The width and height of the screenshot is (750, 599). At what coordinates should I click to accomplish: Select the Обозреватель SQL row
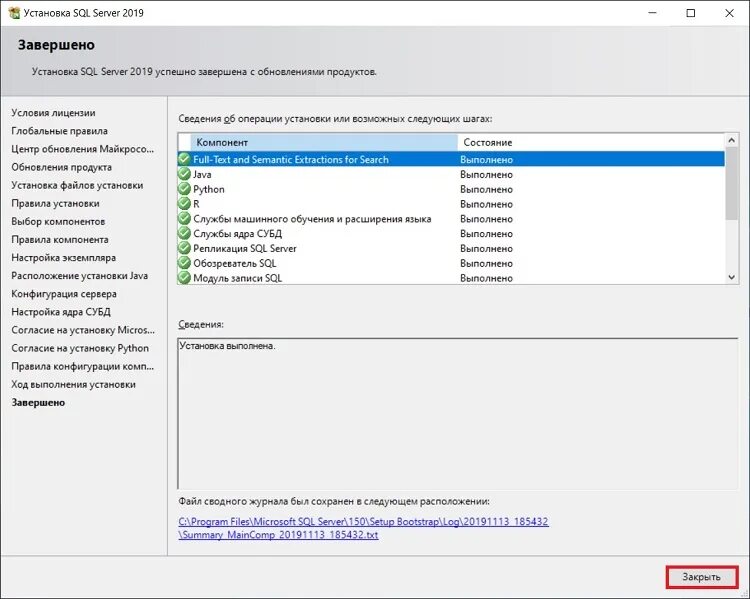(x=451, y=263)
